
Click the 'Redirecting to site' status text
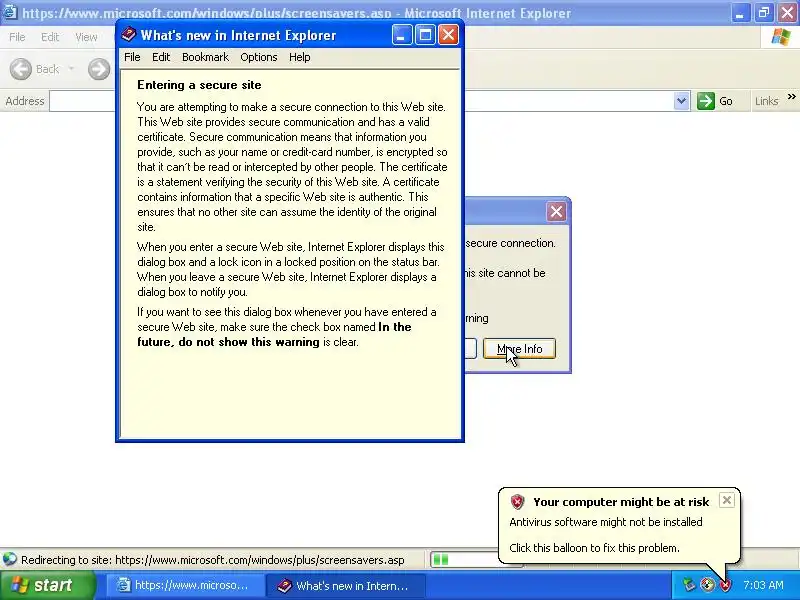[x=213, y=560]
